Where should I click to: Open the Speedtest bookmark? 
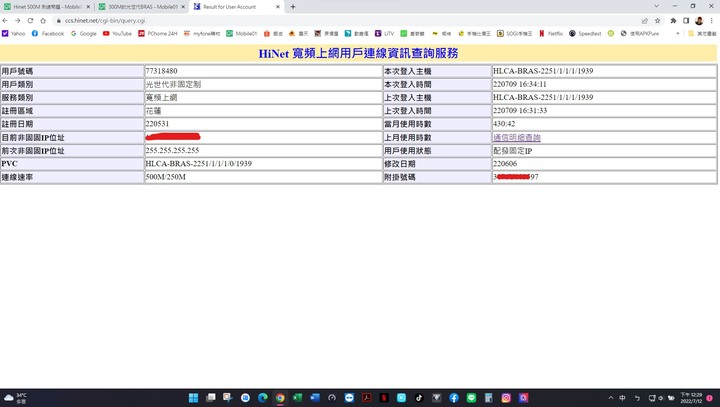[x=585, y=34]
